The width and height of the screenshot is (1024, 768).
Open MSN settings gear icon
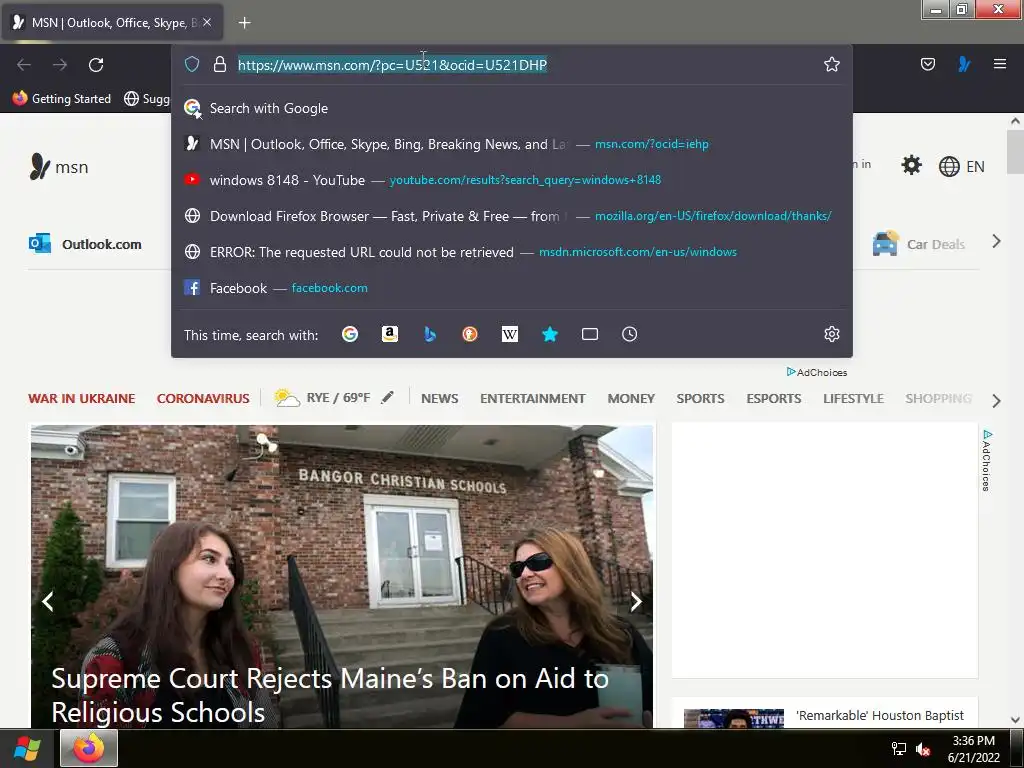(x=911, y=165)
